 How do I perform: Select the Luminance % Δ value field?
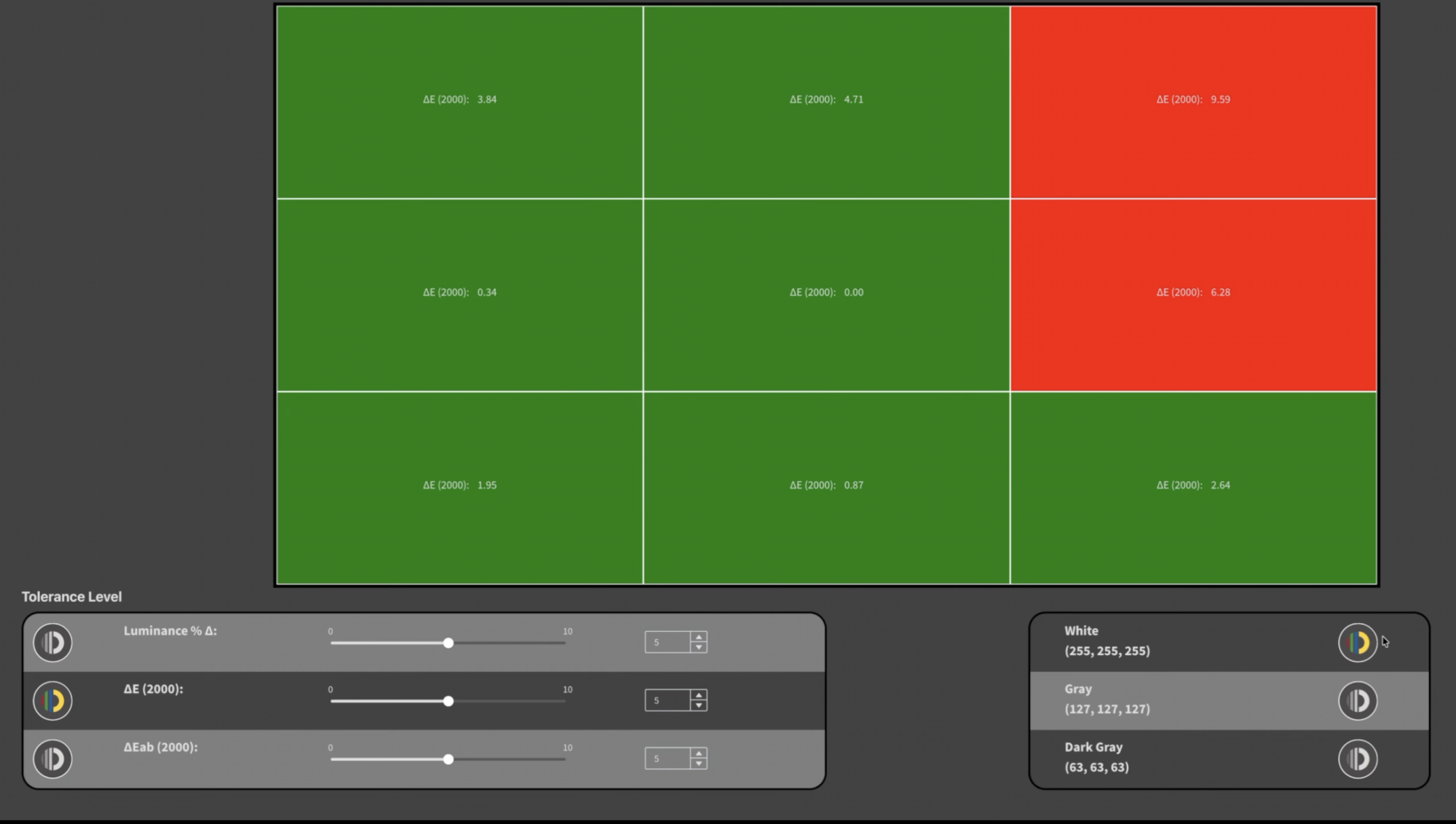pos(666,642)
